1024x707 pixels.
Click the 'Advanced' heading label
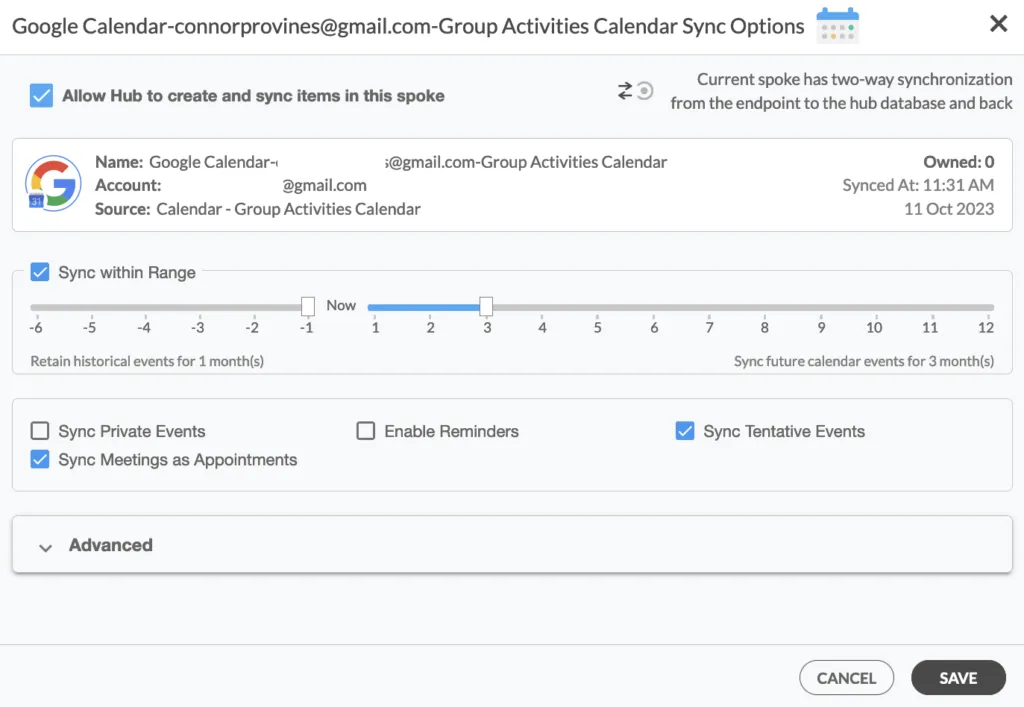coord(111,545)
